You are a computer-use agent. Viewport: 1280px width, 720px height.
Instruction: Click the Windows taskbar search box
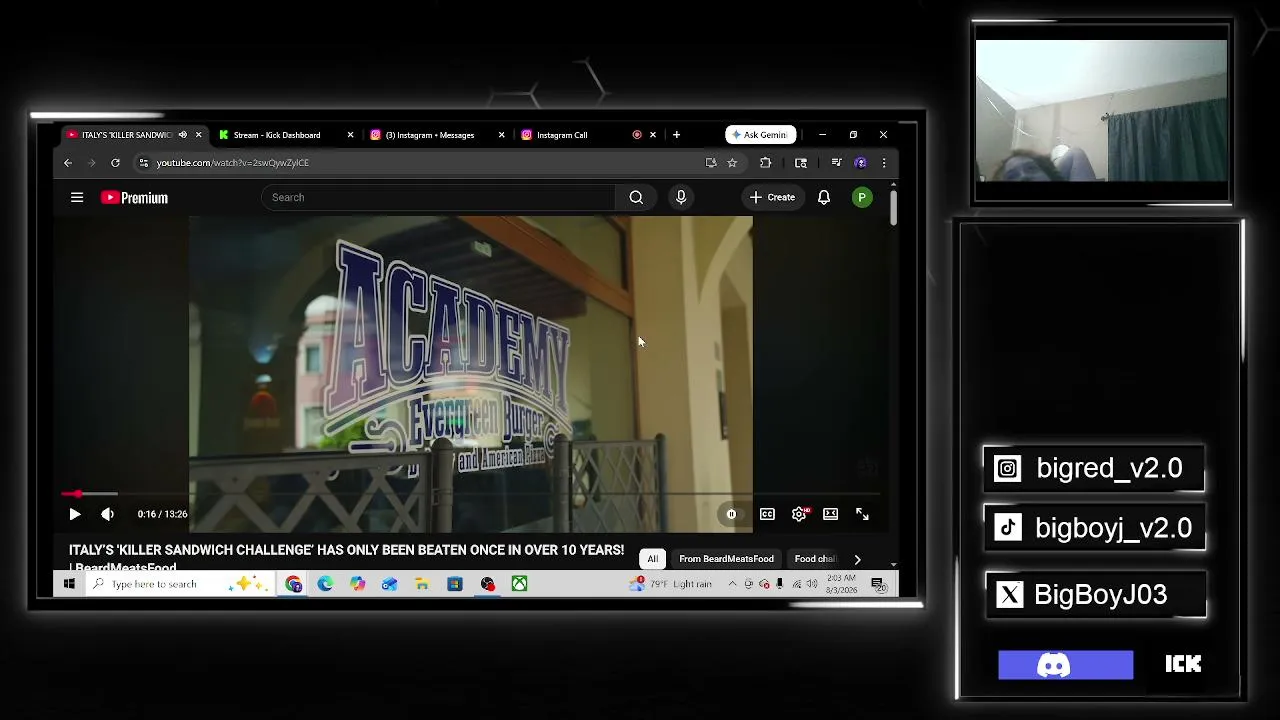tap(178, 584)
